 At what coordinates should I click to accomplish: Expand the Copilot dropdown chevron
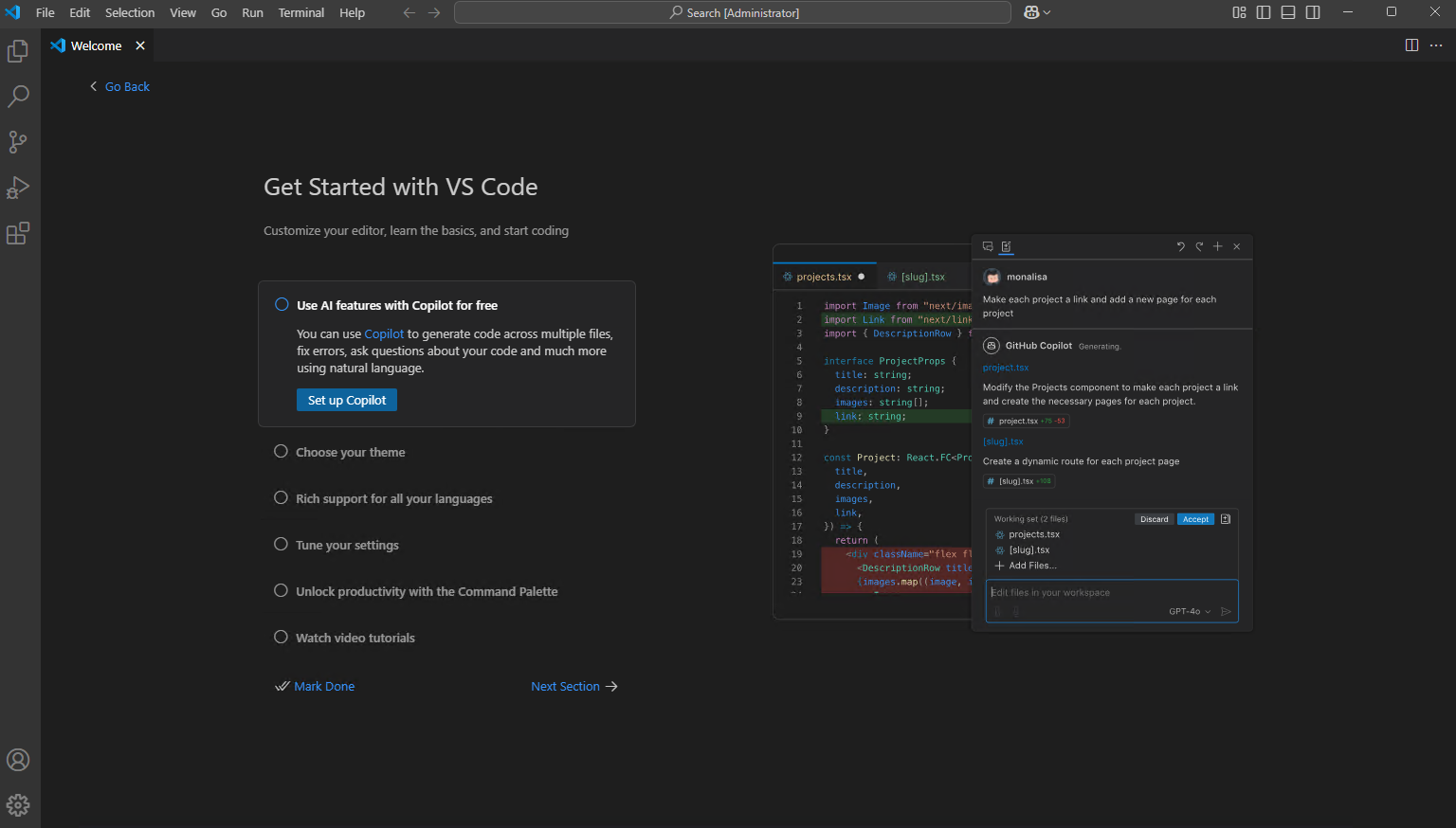pyautogui.click(x=1046, y=12)
